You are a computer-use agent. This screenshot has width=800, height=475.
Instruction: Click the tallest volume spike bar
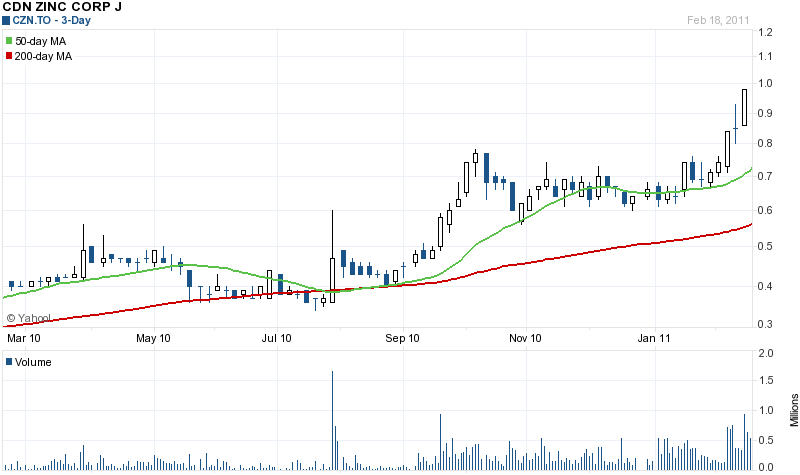coord(332,420)
